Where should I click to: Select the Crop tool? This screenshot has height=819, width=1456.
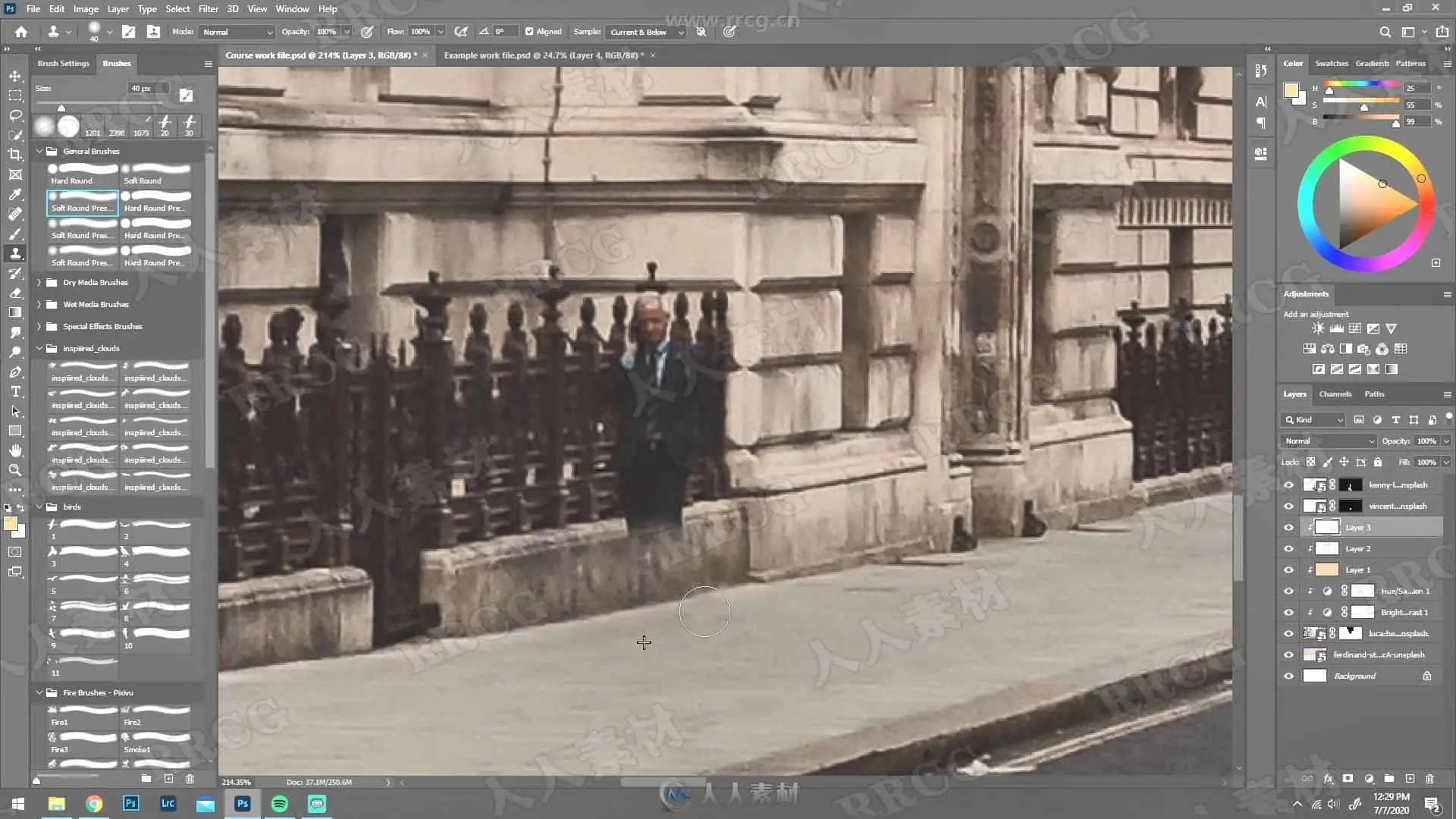click(x=15, y=155)
